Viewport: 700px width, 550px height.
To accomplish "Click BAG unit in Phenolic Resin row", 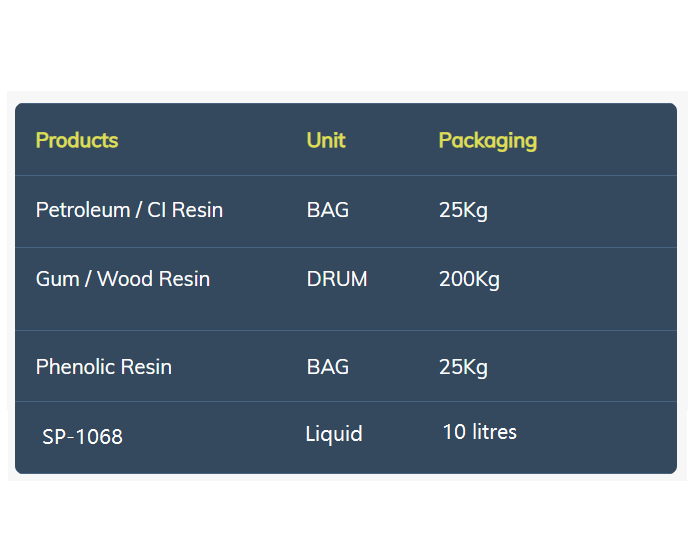I will 328,367.
